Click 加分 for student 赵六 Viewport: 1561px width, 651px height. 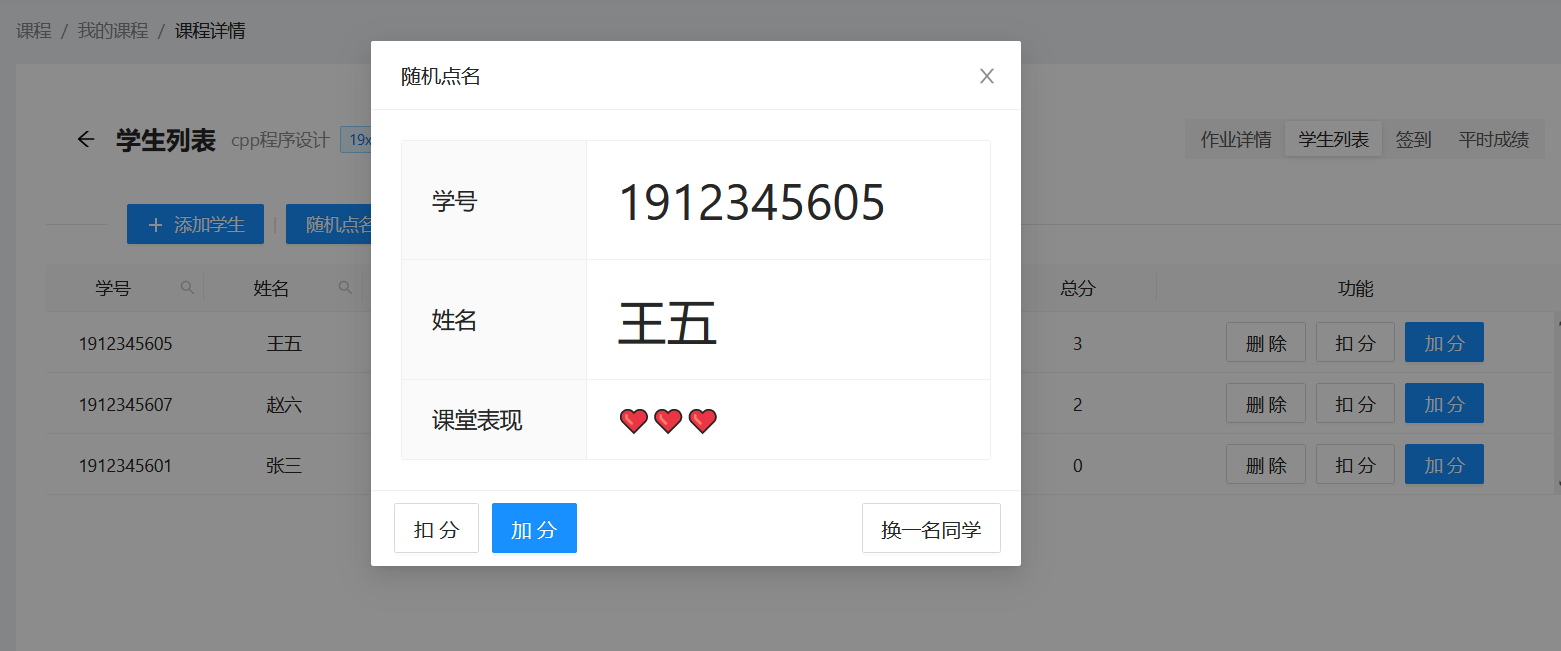pos(1444,403)
